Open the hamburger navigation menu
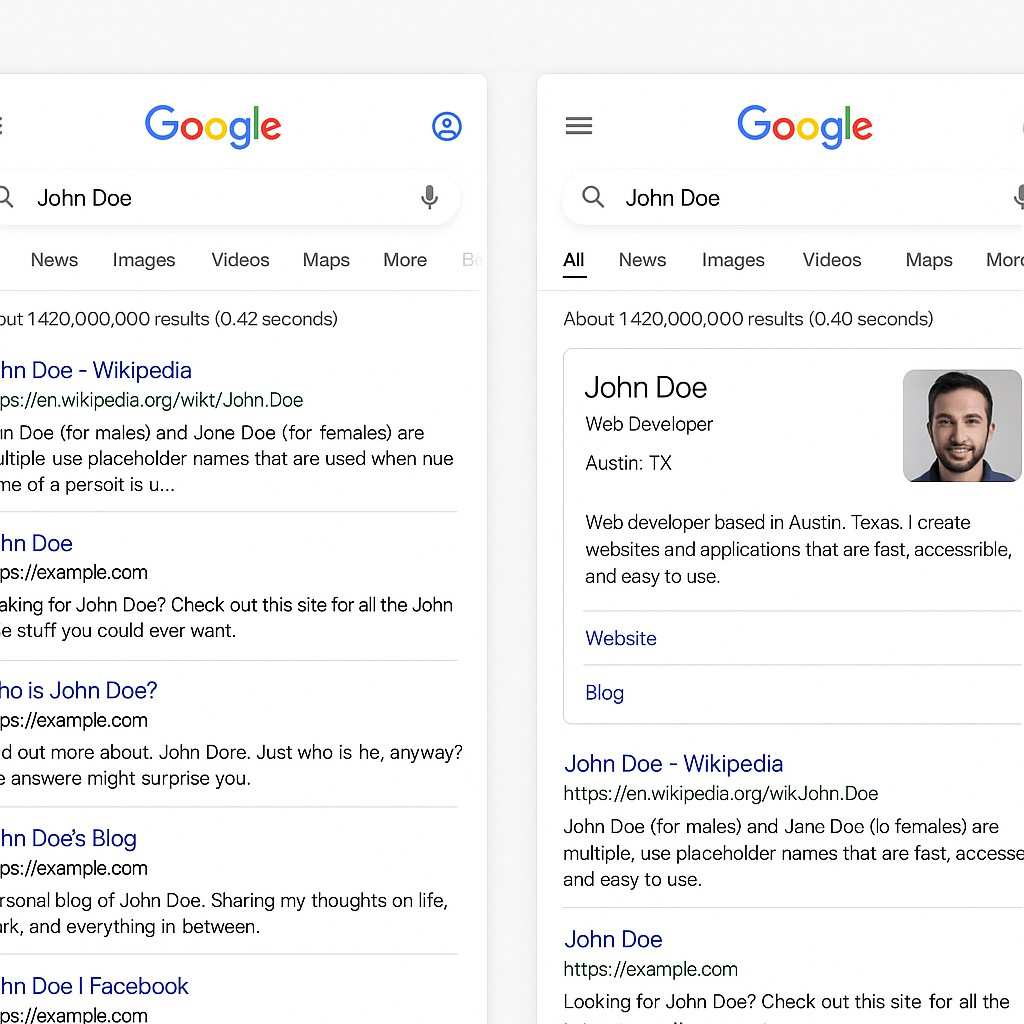 tap(578, 125)
